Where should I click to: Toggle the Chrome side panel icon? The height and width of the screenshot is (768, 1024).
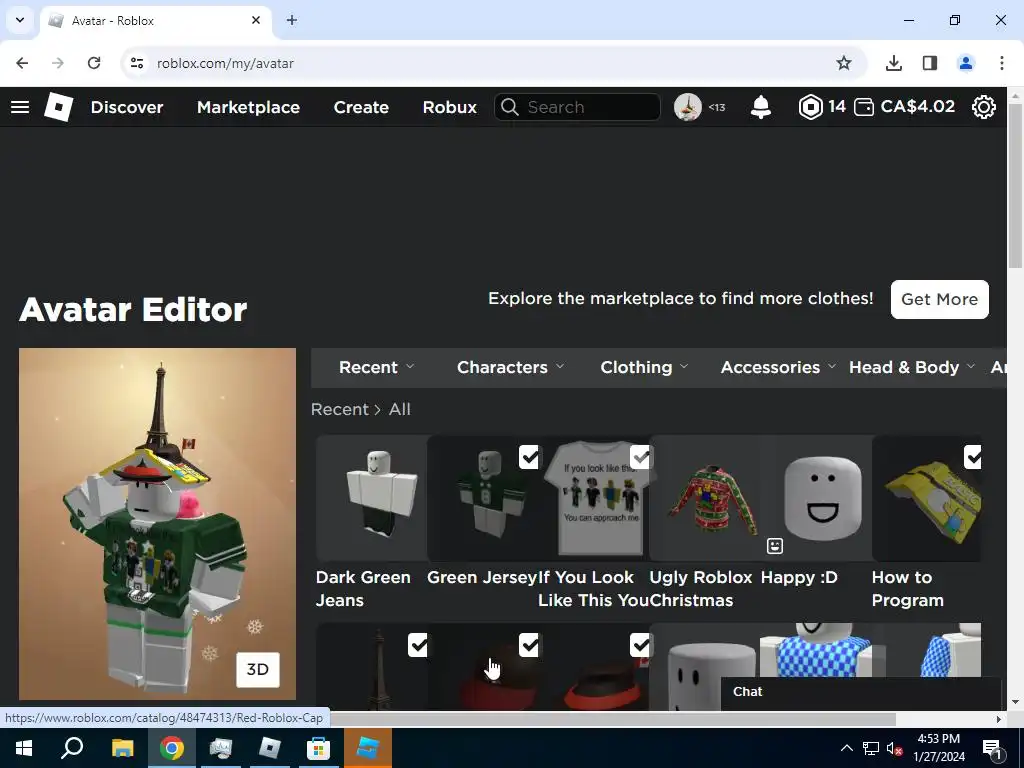(930, 63)
